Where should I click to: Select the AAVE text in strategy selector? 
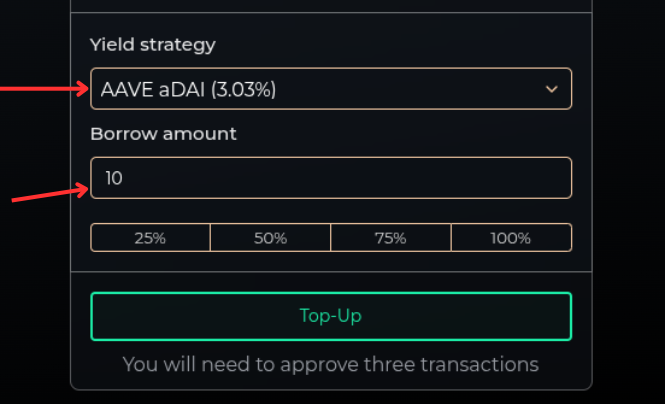tap(127, 90)
